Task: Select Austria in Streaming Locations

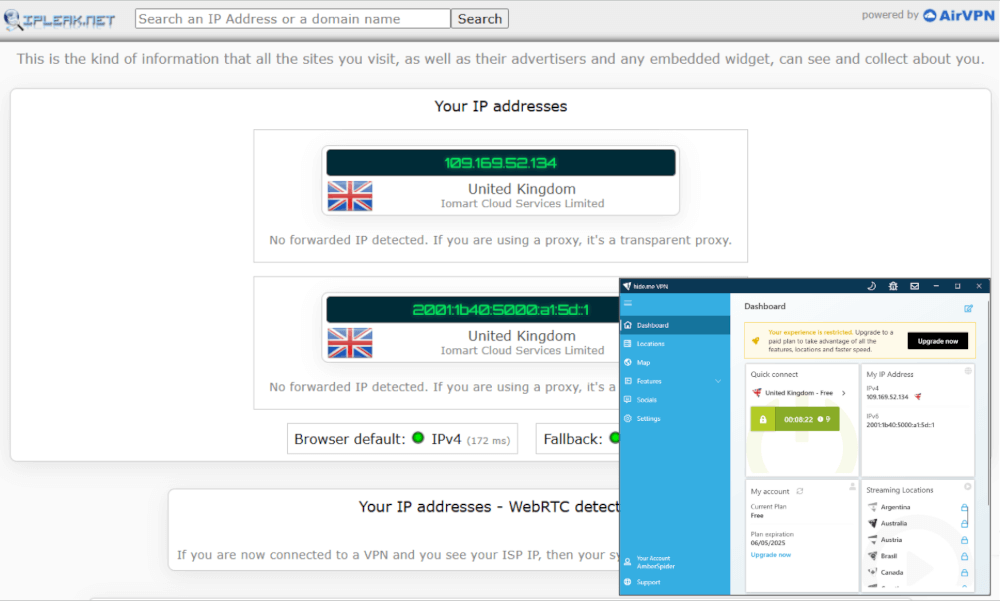Action: [891, 540]
